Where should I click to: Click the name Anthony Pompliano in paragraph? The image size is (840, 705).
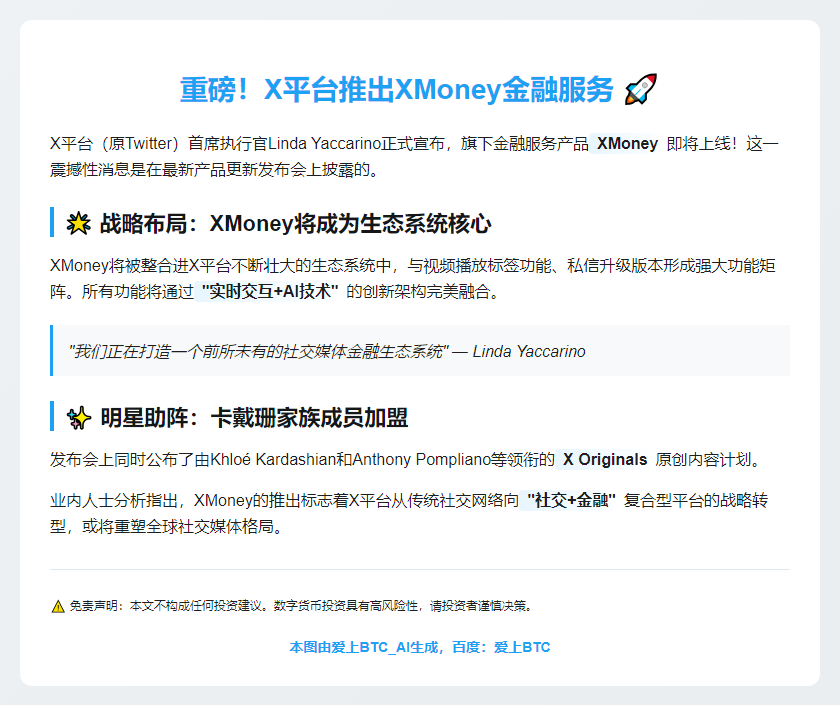422,460
